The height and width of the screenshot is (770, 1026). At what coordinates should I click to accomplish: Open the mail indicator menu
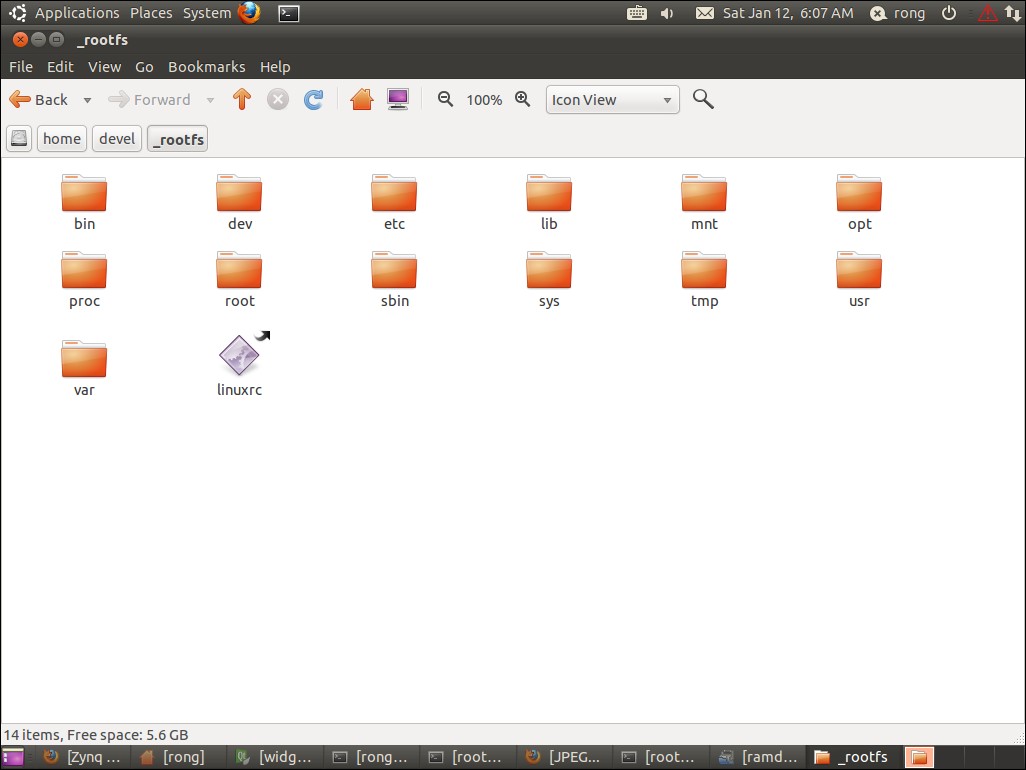coord(705,13)
